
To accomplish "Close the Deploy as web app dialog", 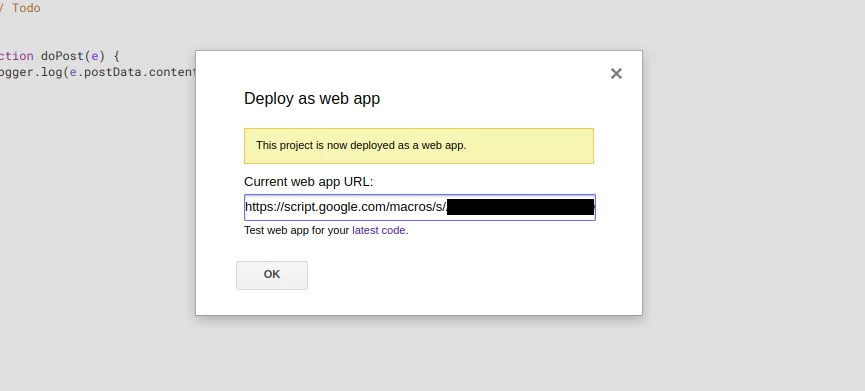I will 616,73.
